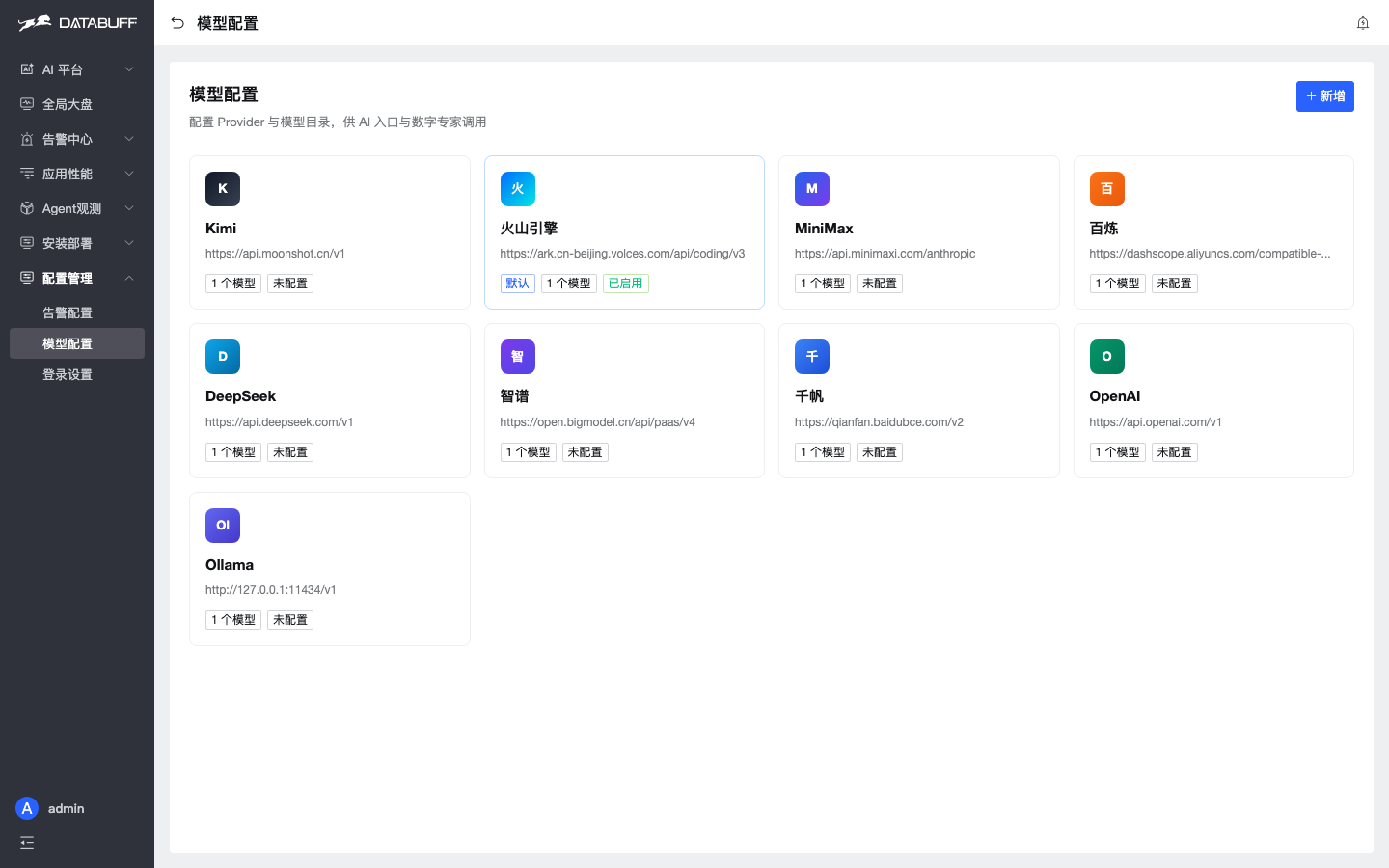
Task: Collapse the 配置管理 sidebar section
Action: (x=77, y=278)
